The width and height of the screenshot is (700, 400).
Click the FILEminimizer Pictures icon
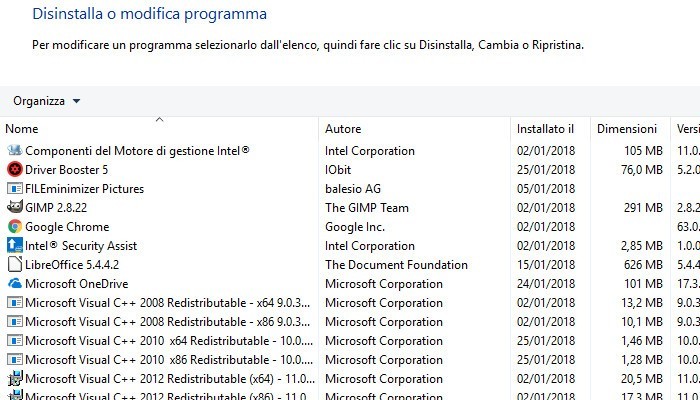click(14, 189)
